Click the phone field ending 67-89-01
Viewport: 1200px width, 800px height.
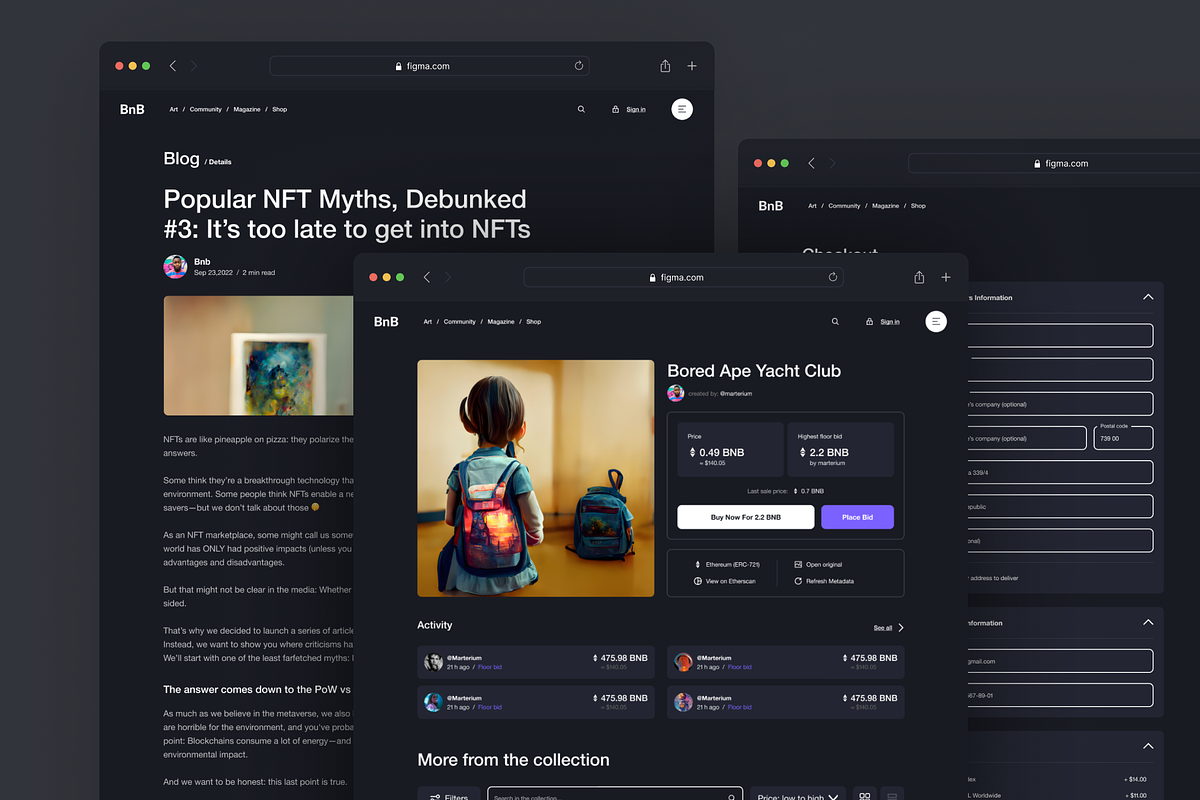(x=1060, y=695)
